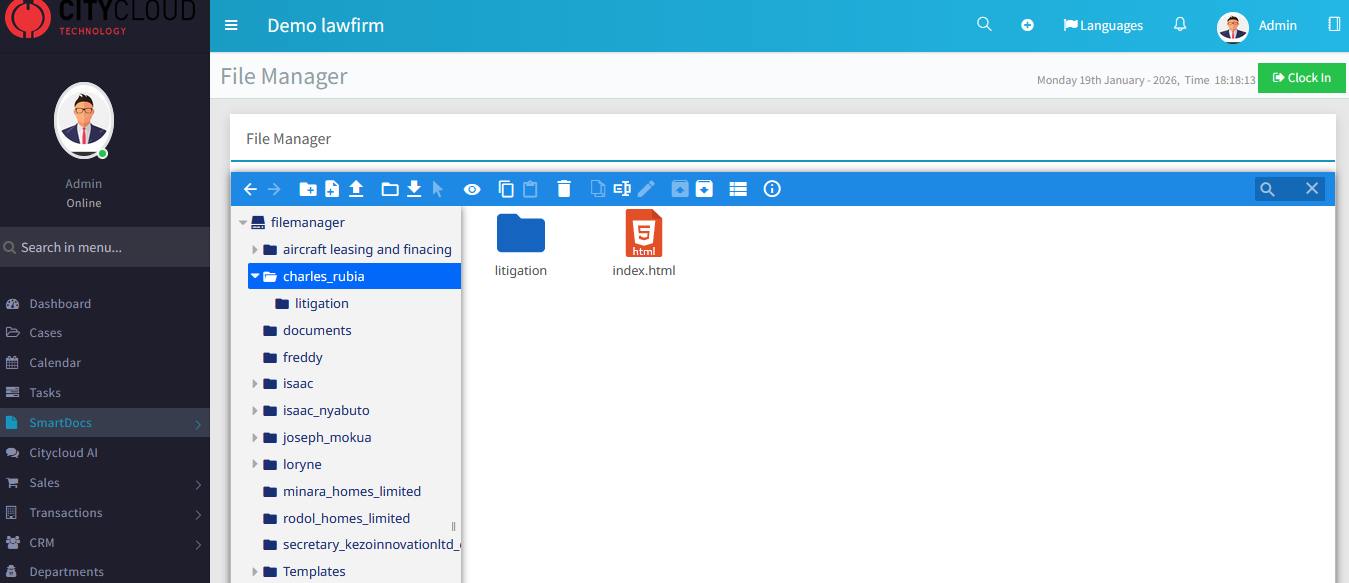Expand the isaac folder arrow
The image size is (1349, 583).
coord(255,384)
